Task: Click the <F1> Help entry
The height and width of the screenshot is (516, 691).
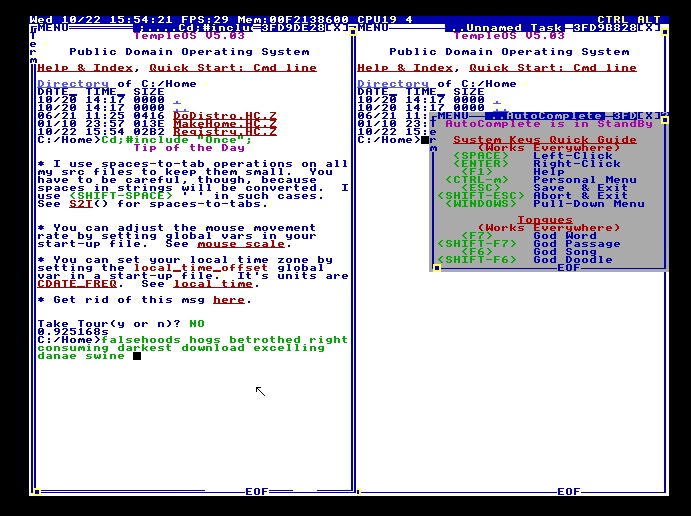Action: [513, 172]
